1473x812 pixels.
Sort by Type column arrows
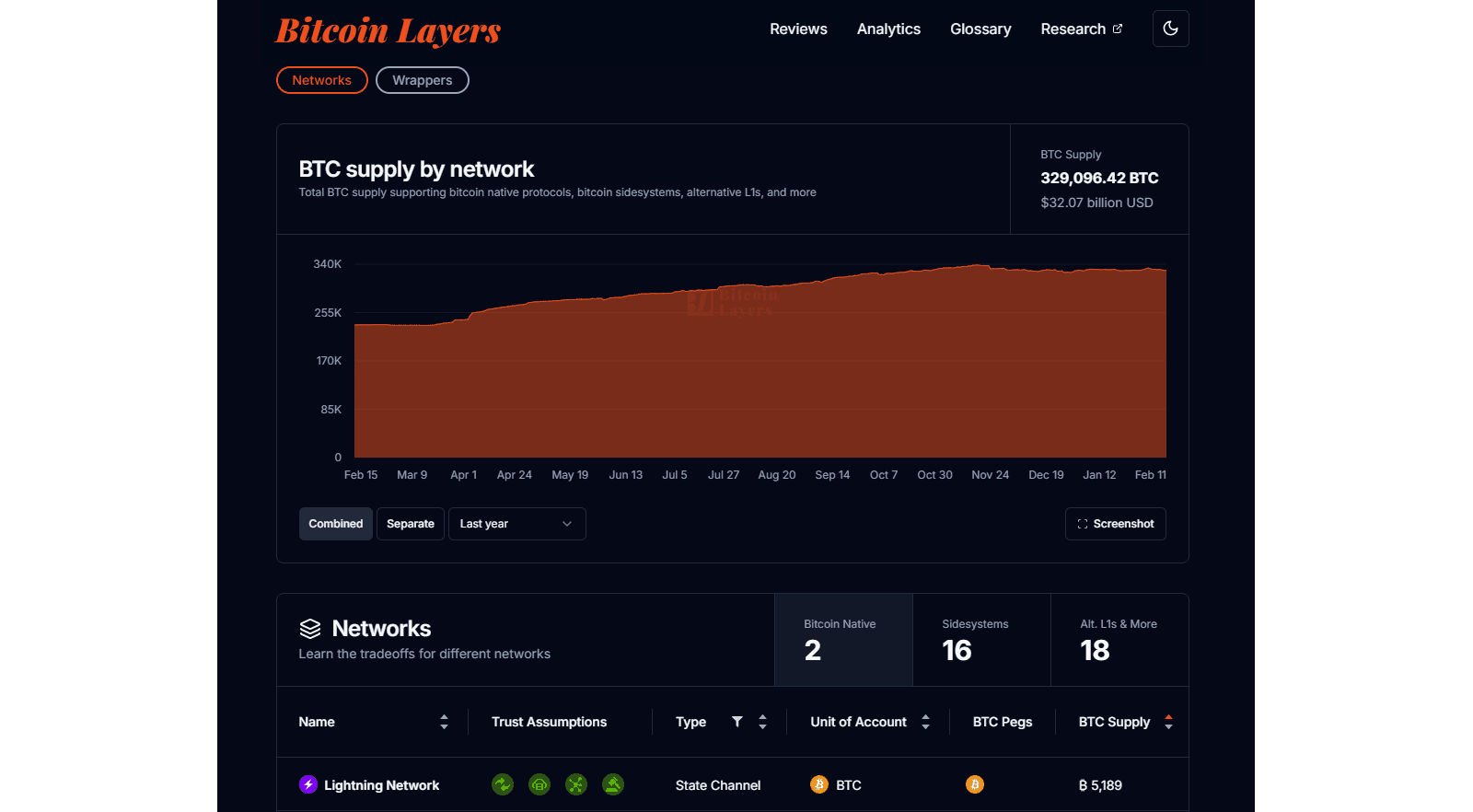[762, 722]
